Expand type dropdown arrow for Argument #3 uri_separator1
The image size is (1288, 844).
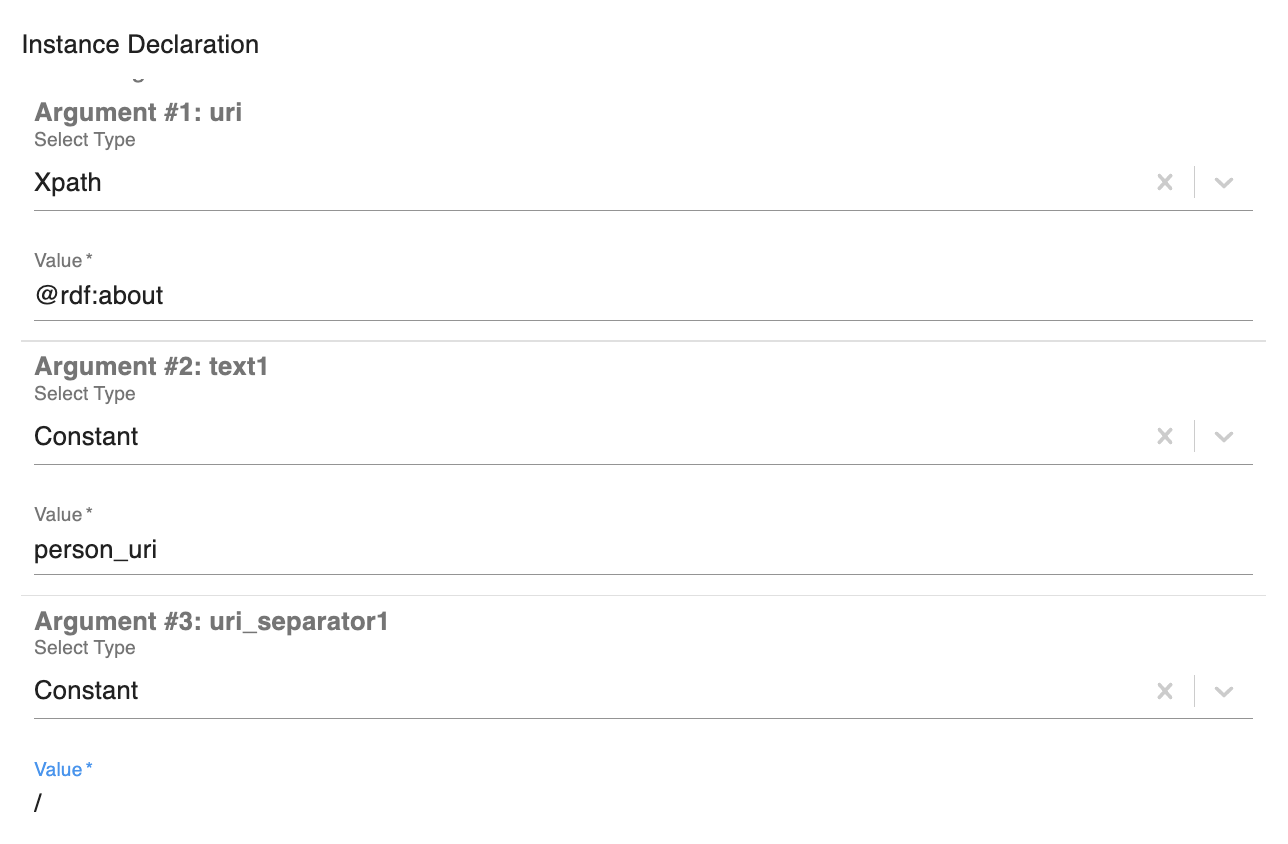coord(1224,691)
